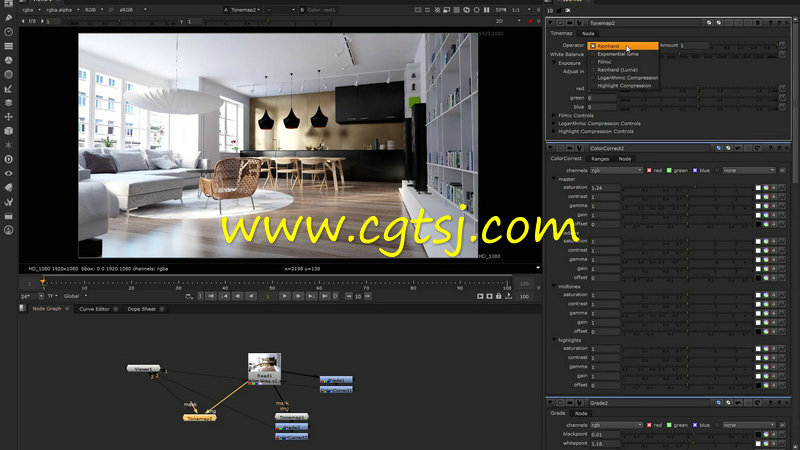The width and height of the screenshot is (800, 450).
Task: Toggle green channel checkbox in Grade2
Action: click(x=669, y=425)
